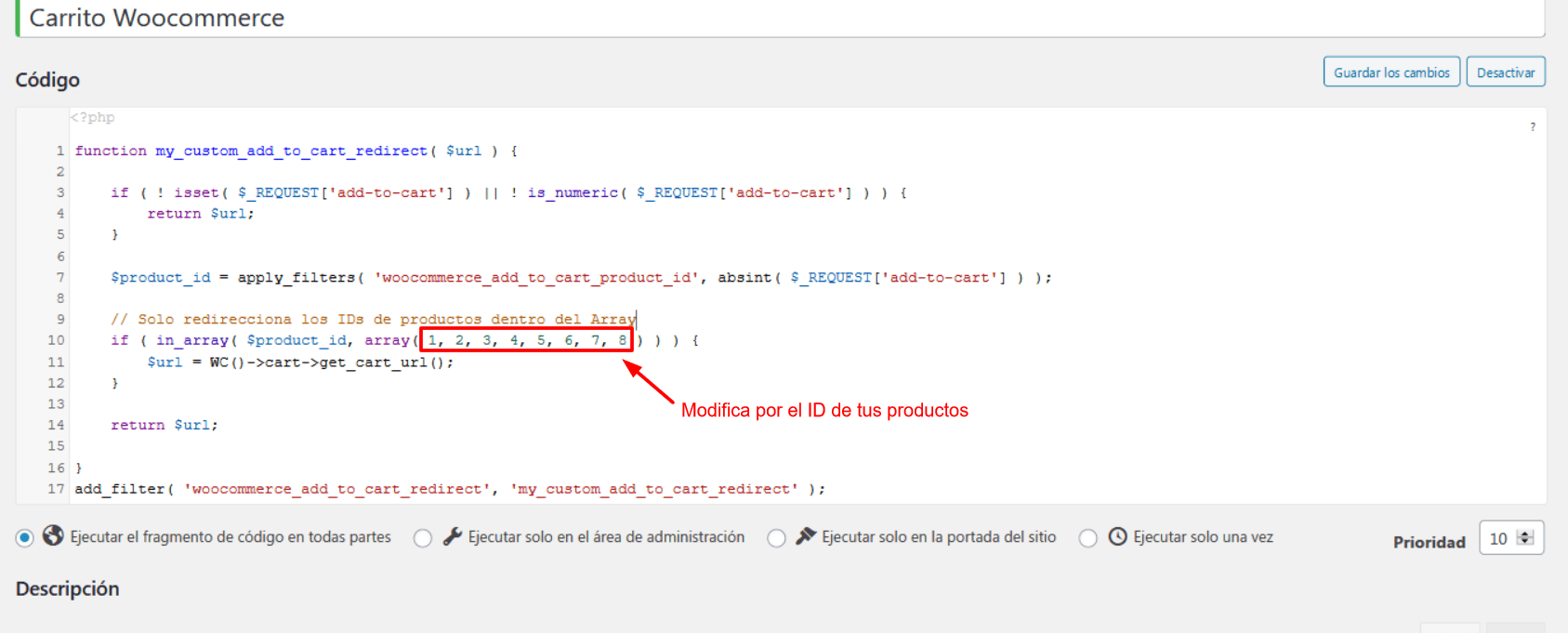The height and width of the screenshot is (633, 1568).
Task: Click the Prioridad stepper arrows
Action: point(1525,538)
